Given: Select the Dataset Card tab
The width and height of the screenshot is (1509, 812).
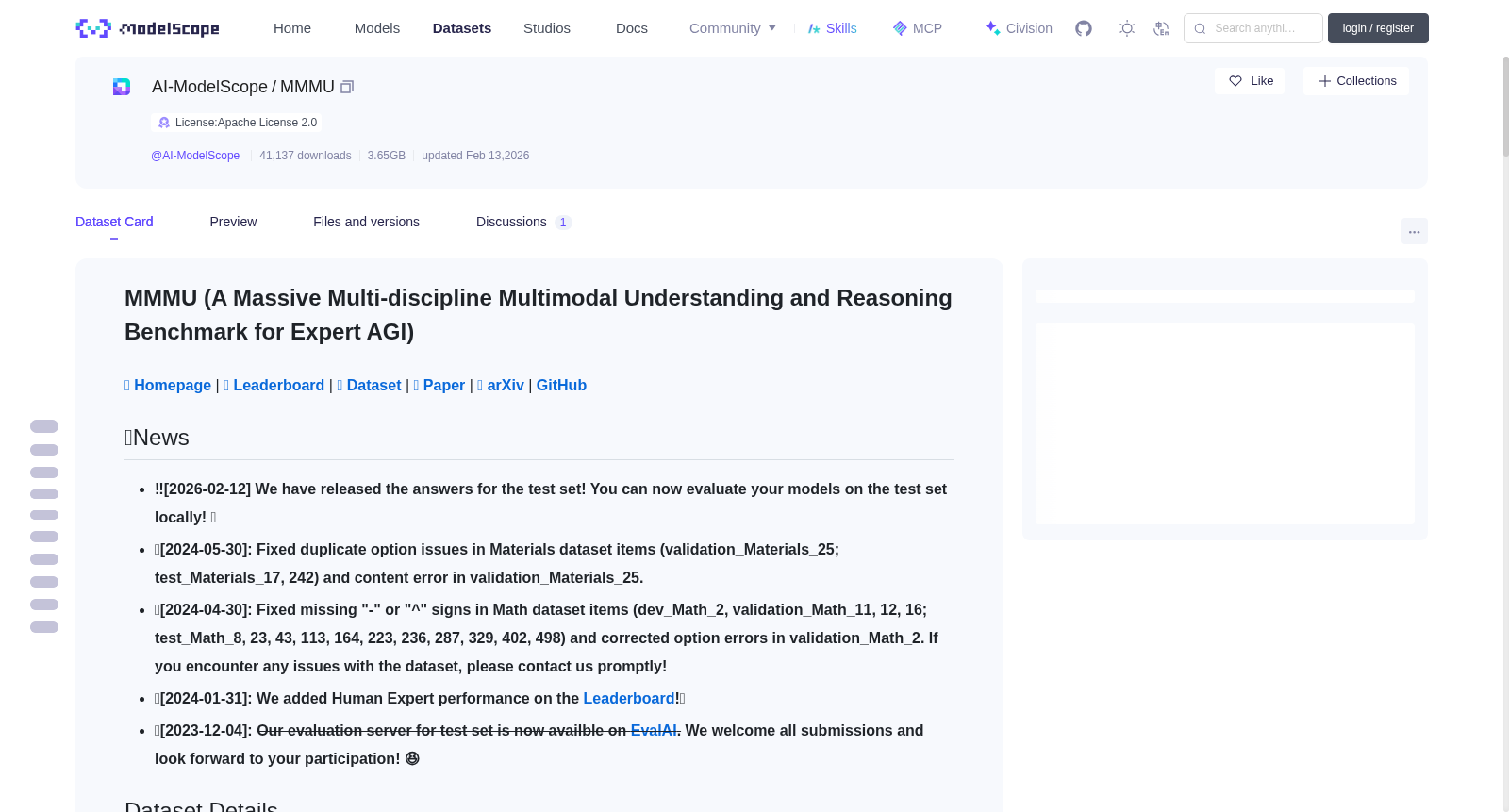Looking at the screenshot, I should pyautogui.click(x=114, y=222).
